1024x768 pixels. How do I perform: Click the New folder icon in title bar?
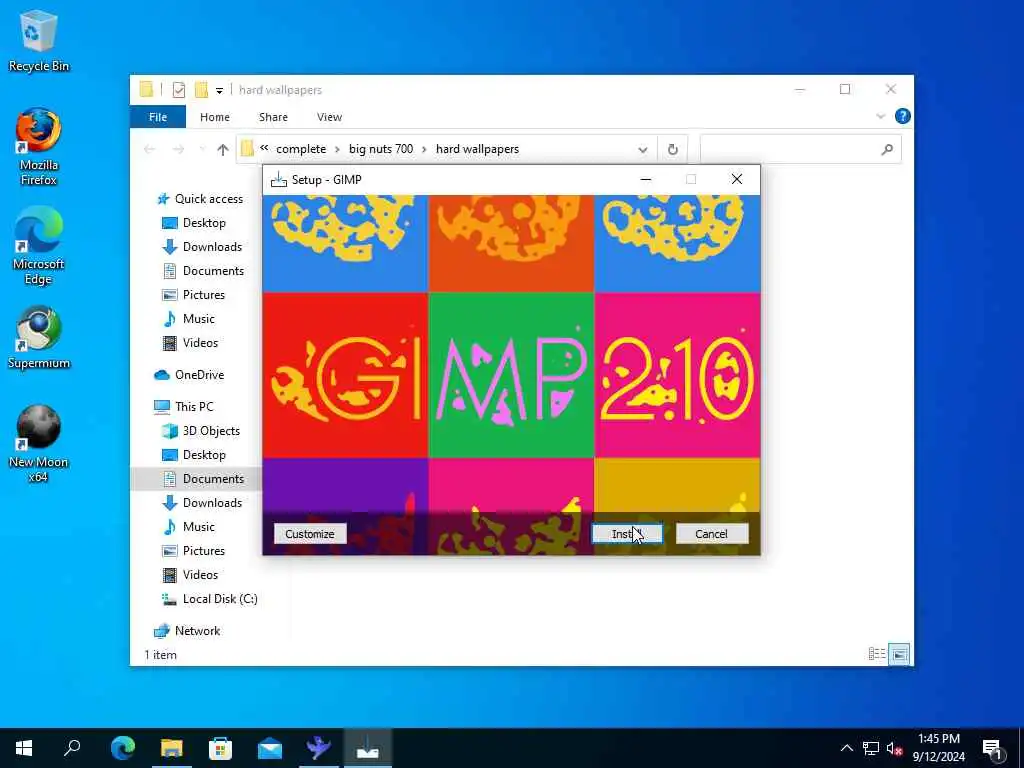coord(201,89)
